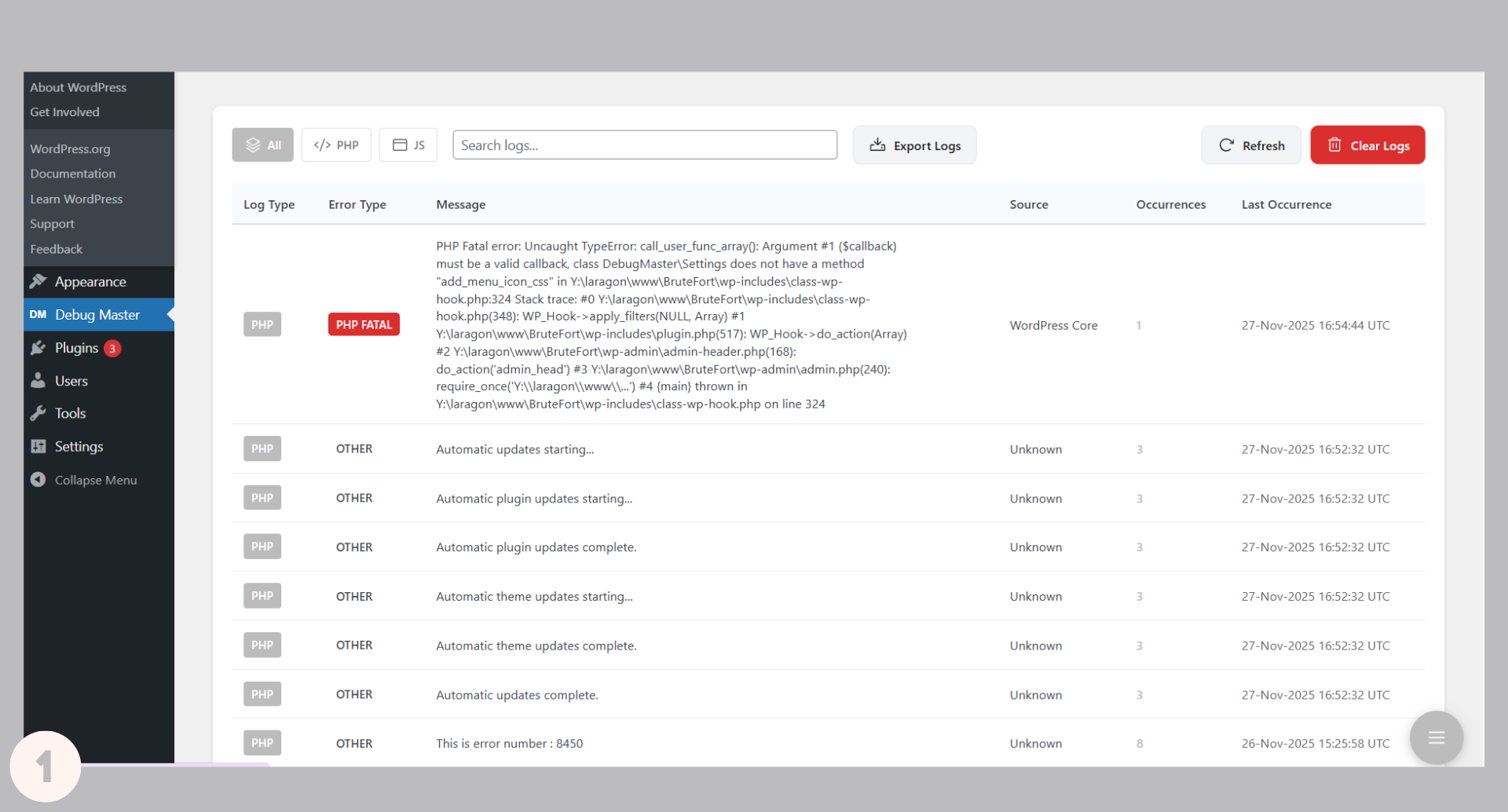Show all log types with All filter
This screenshot has height=812, width=1508.
coord(262,144)
